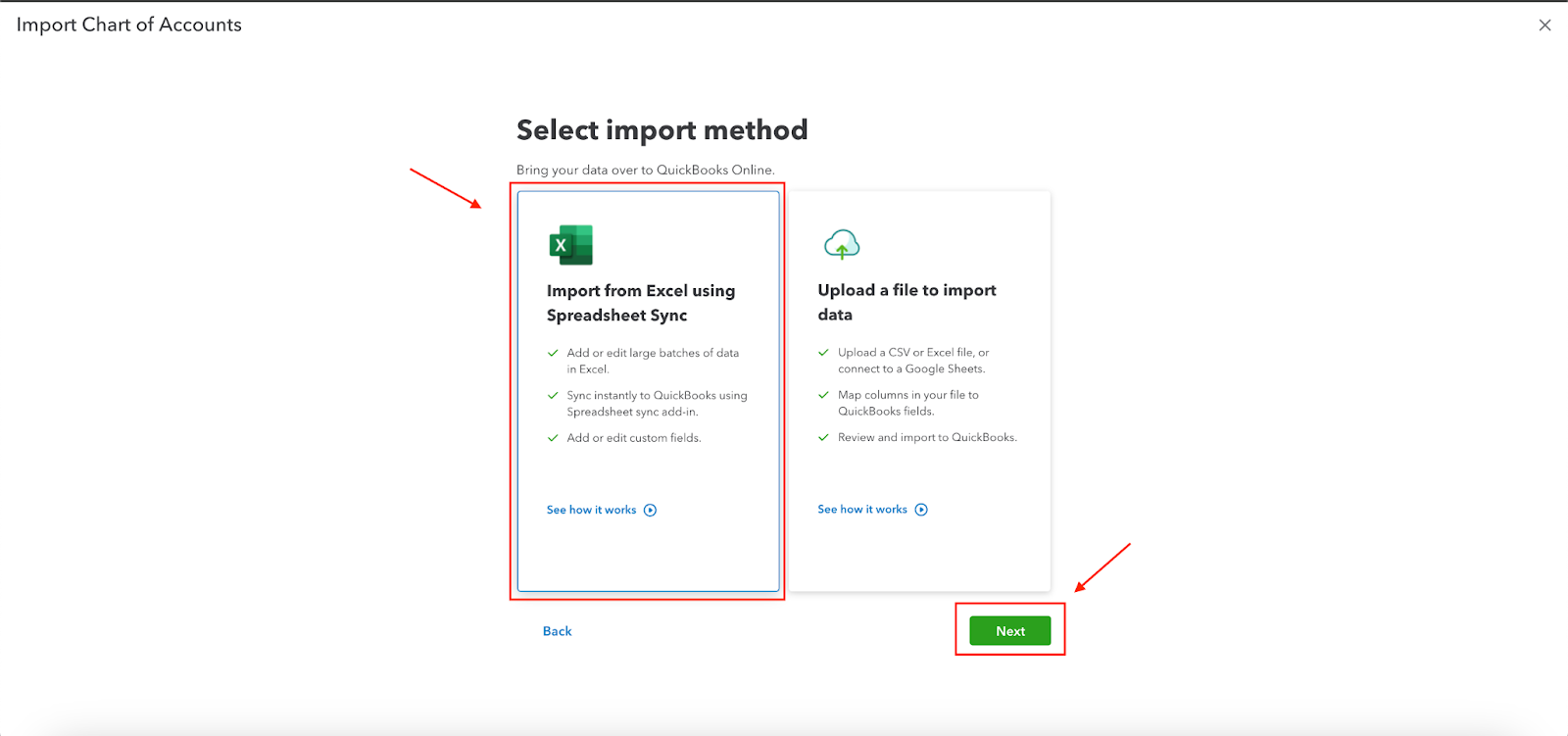This screenshot has height=736, width=1568.
Task: Click checkmark next to 'Upload a CSV or Excel file'
Action: pyautogui.click(x=823, y=352)
